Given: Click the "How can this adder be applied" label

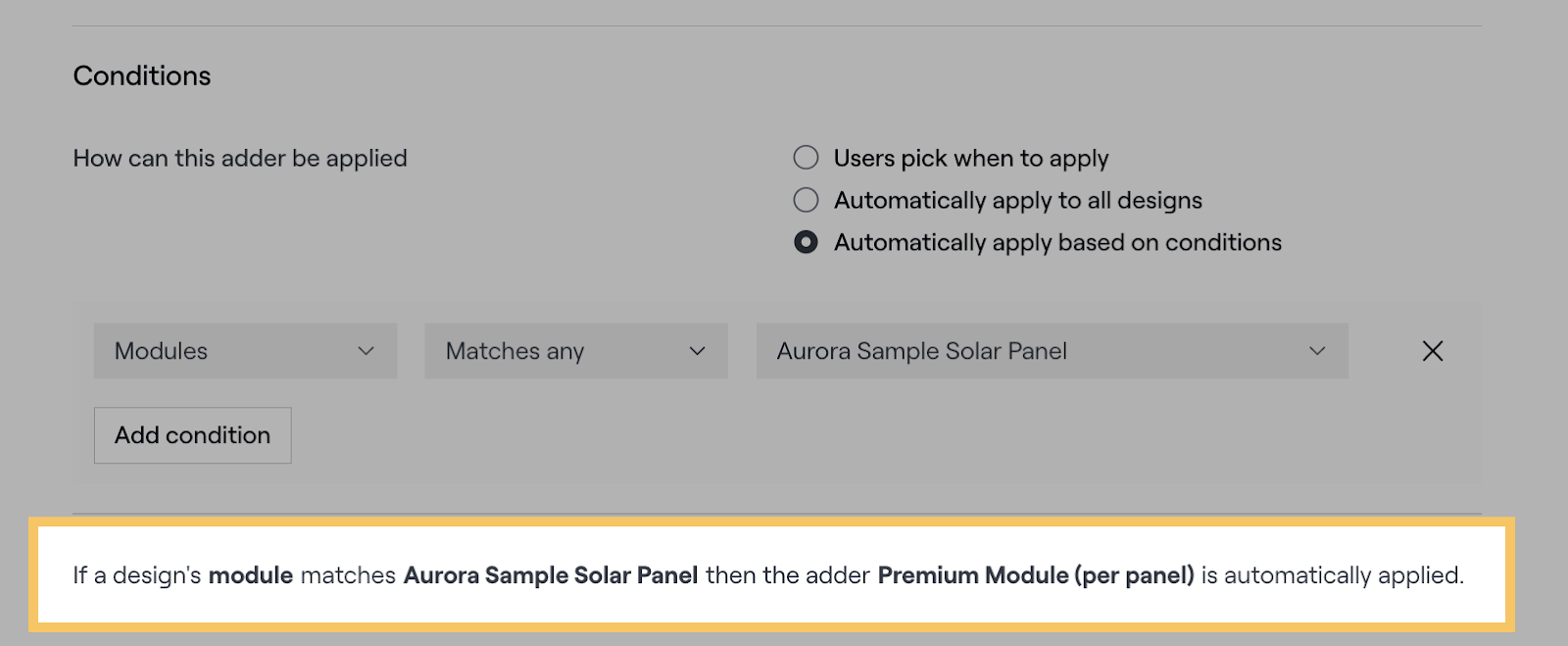Looking at the screenshot, I should 240,158.
